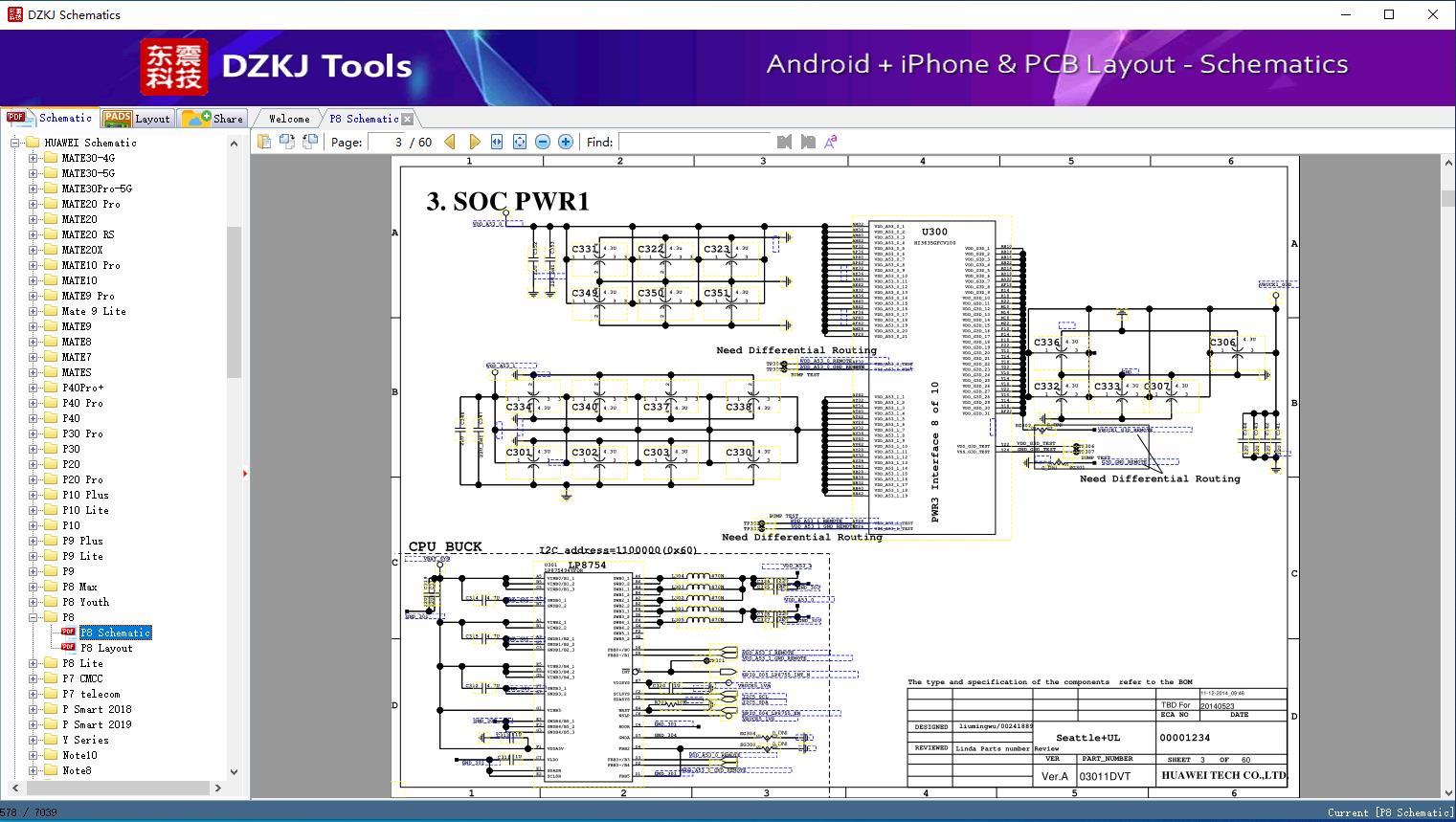Expand the P30 folder
The height and width of the screenshot is (822, 1456).
coord(34,449)
